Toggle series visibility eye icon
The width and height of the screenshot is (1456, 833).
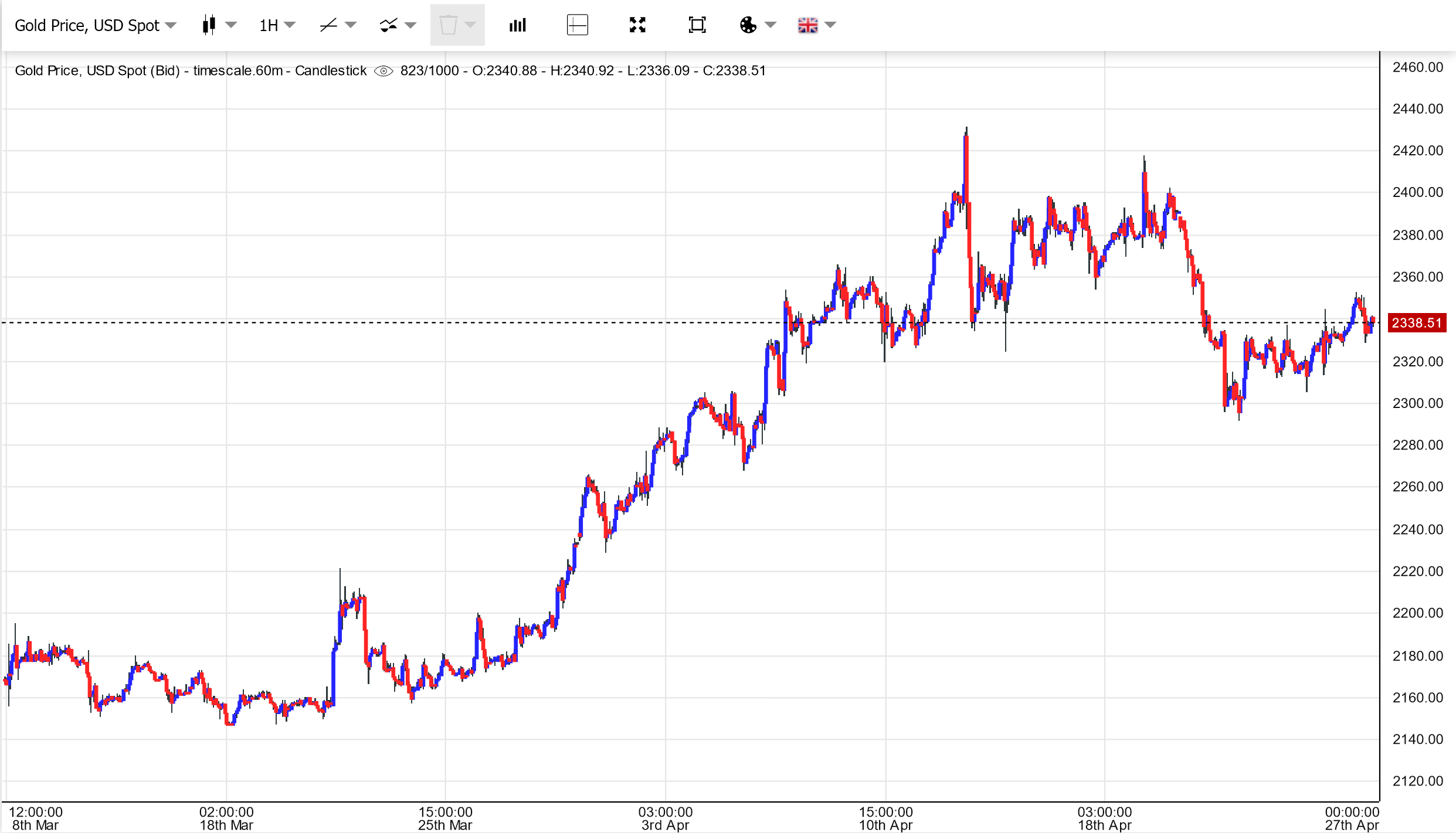click(383, 71)
